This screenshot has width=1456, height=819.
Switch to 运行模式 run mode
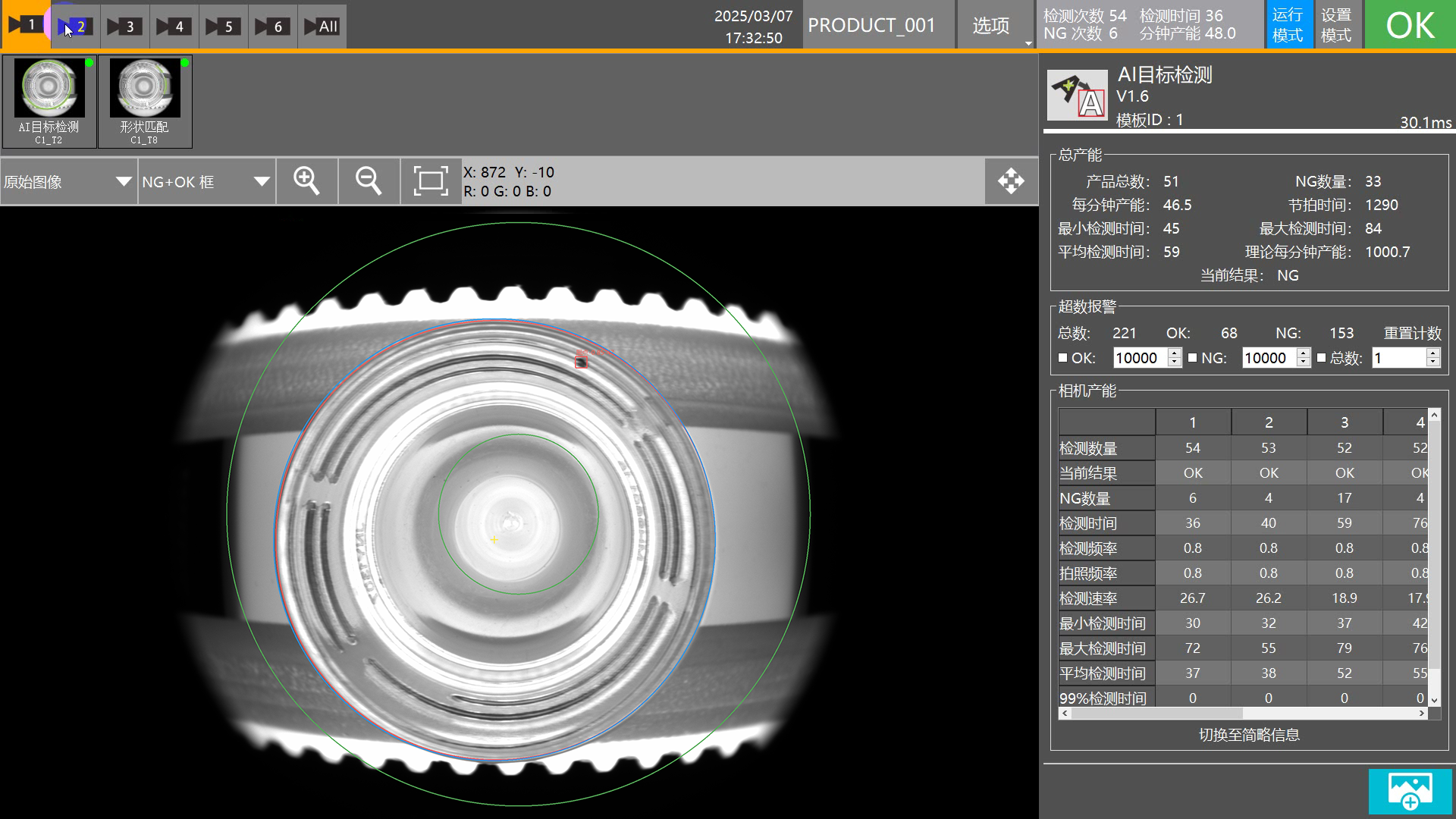point(1288,25)
